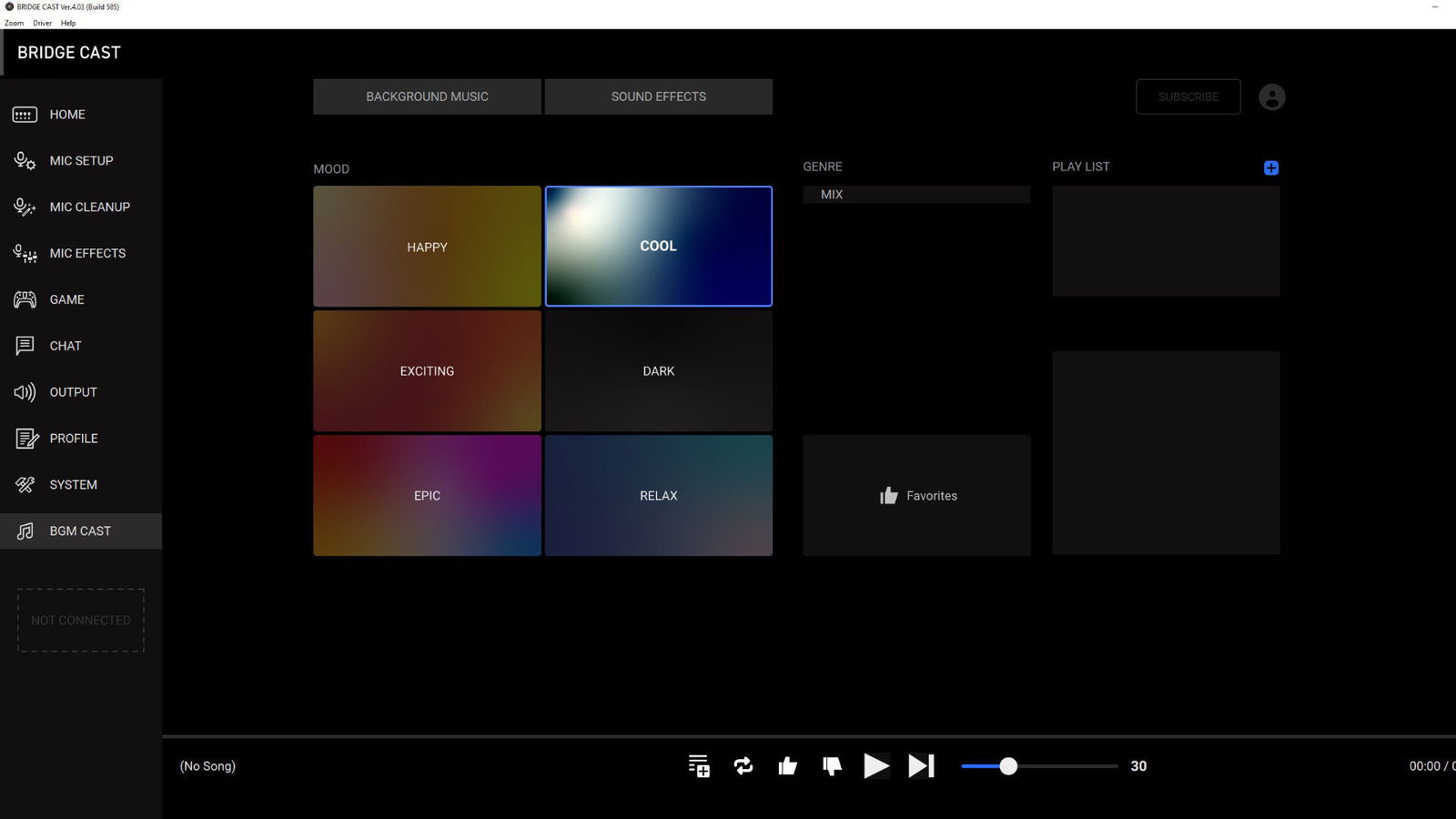Switch to the SOUND EFFECTS tab
The height and width of the screenshot is (819, 1456).
[x=658, y=96]
